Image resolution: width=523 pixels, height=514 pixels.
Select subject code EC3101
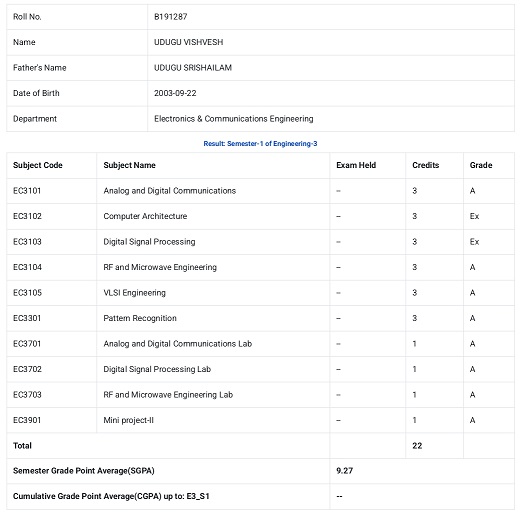pos(27,191)
